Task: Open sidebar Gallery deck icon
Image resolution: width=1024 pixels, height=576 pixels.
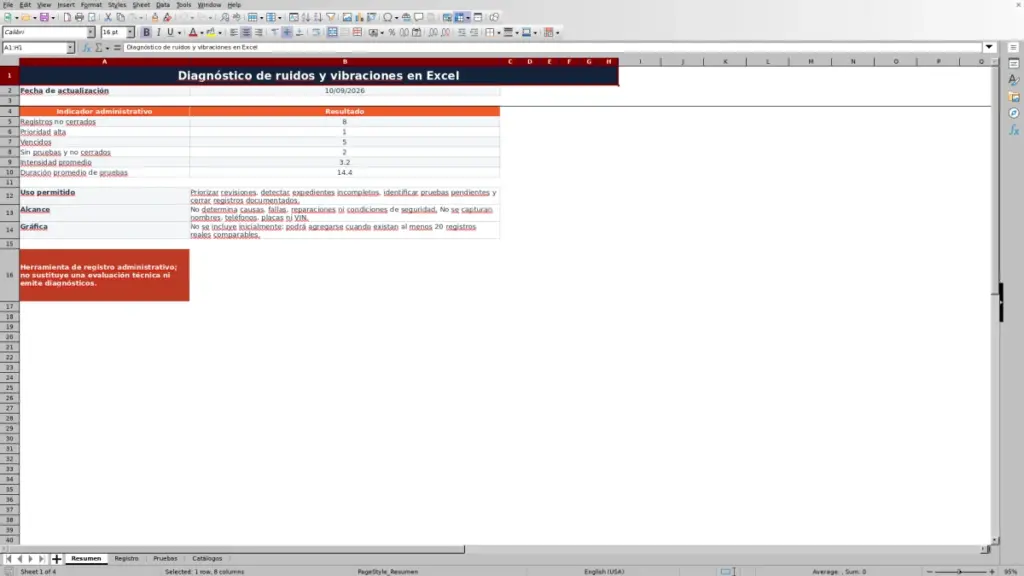Action: pyautogui.click(x=1014, y=97)
